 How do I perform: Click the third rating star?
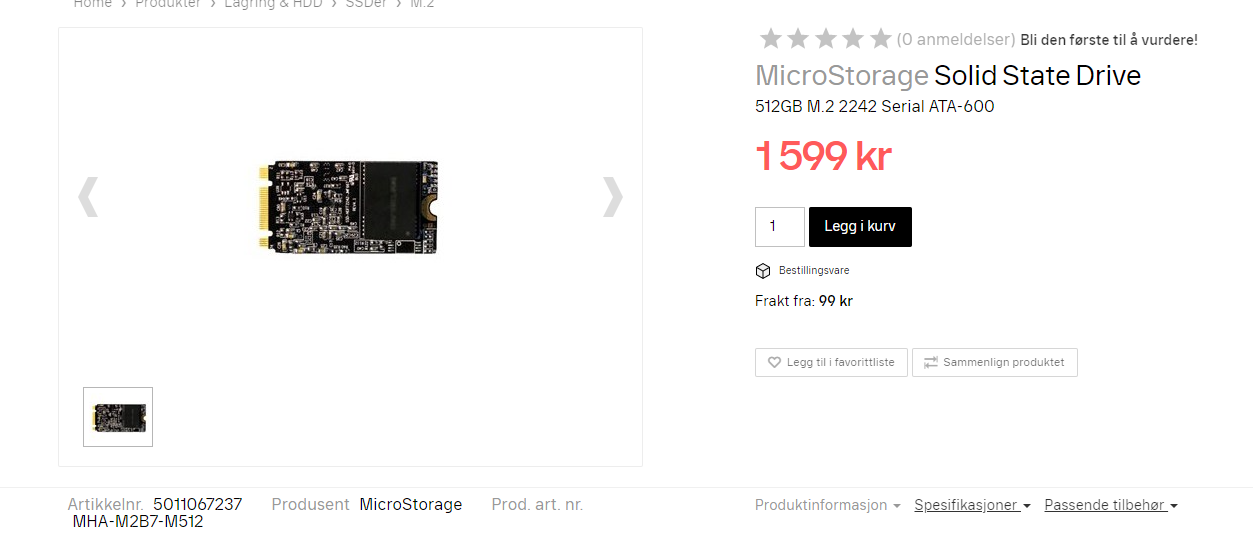825,39
